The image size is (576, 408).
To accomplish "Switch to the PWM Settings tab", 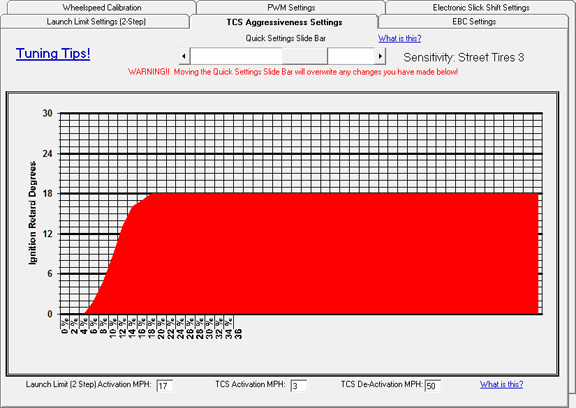I will click(x=291, y=7).
